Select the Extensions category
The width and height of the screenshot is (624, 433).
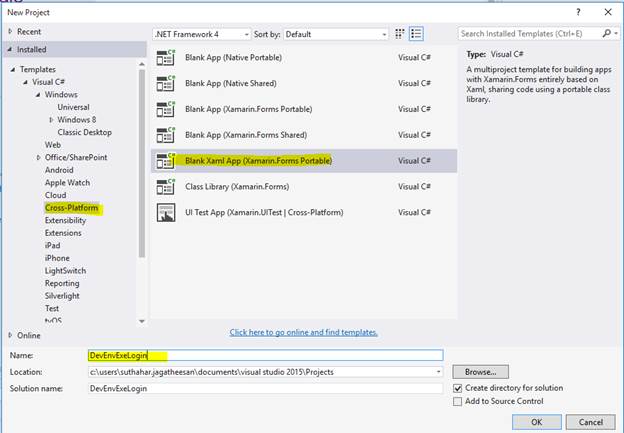(x=63, y=233)
